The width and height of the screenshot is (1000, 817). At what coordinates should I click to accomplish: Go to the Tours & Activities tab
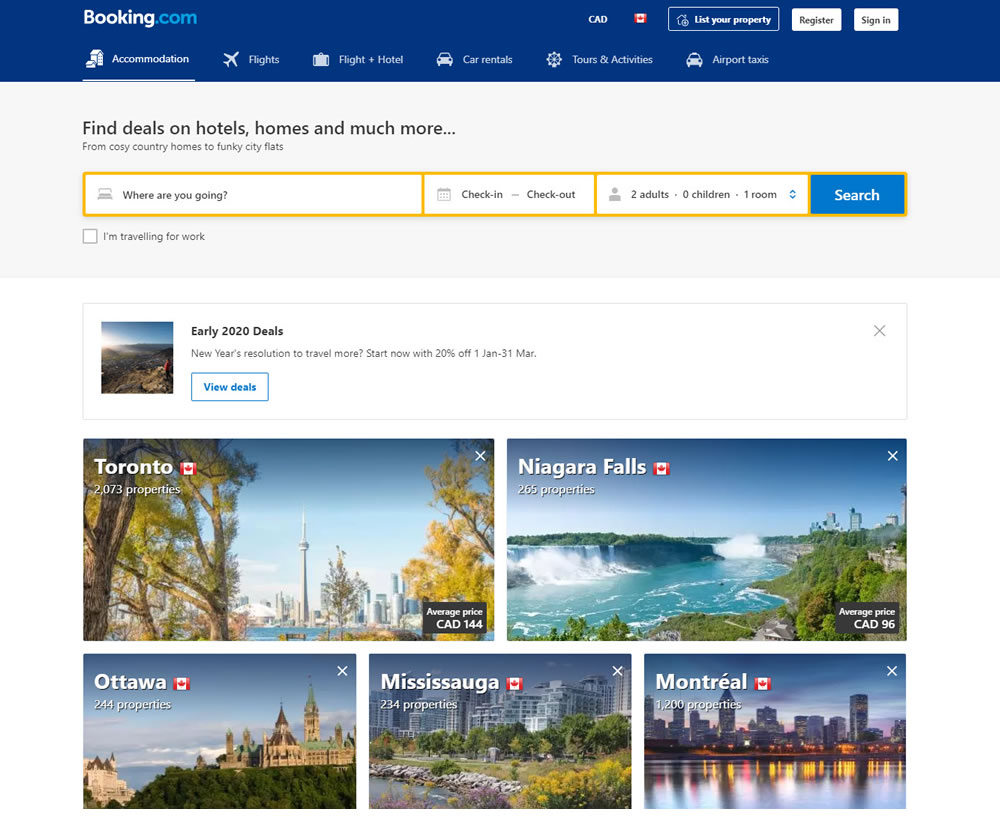[600, 60]
